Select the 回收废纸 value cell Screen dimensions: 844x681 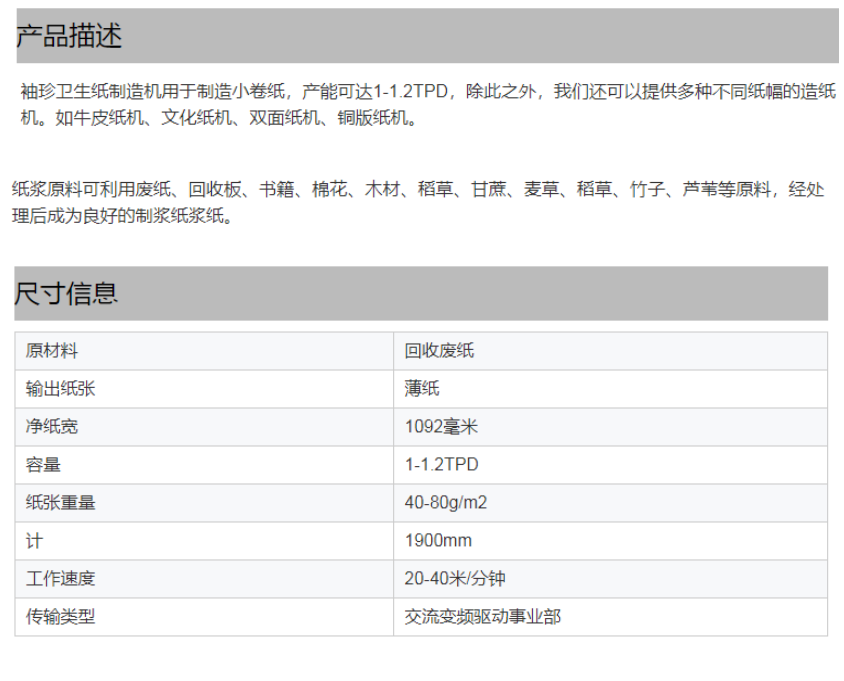click(439, 351)
